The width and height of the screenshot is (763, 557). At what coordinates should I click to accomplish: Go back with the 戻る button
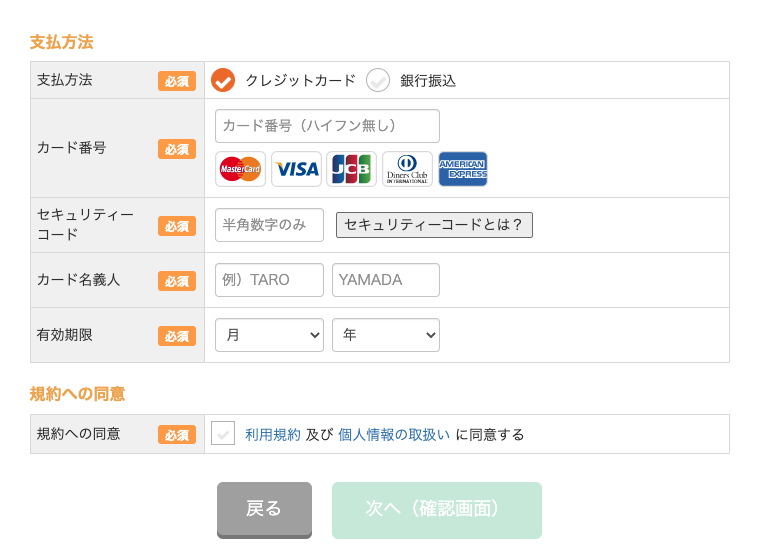(x=264, y=509)
